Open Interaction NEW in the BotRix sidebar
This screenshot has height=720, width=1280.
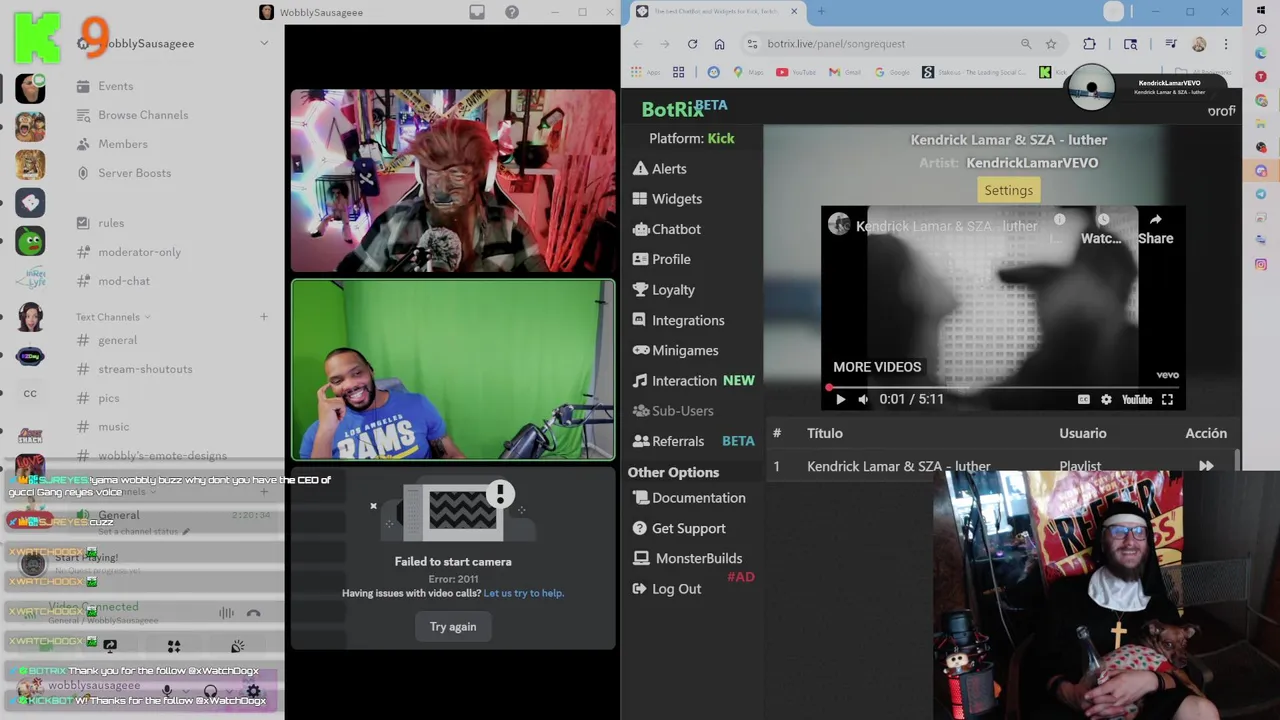[694, 381]
